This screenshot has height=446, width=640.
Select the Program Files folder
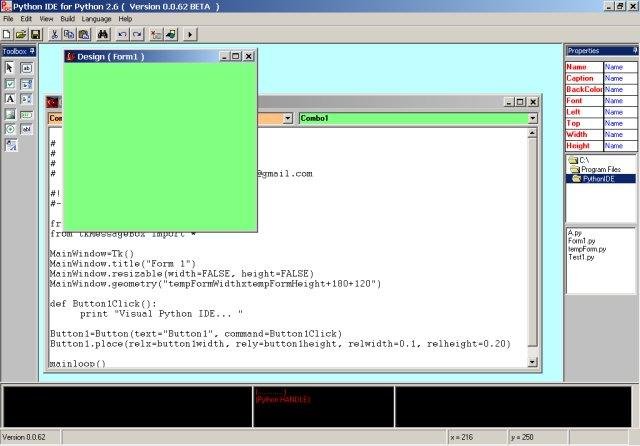(596, 169)
